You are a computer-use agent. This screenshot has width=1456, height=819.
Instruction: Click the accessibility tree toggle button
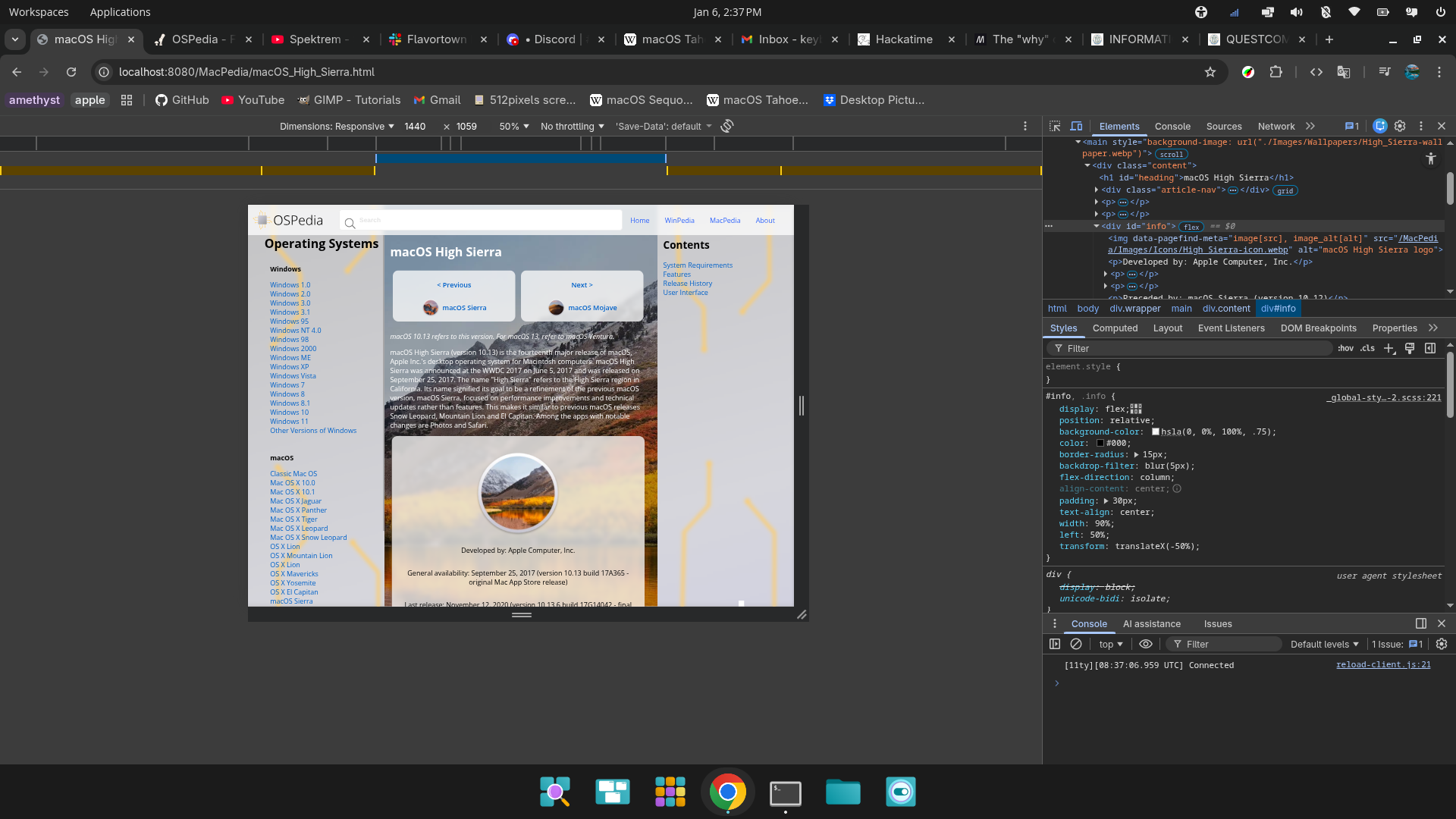(1430, 158)
